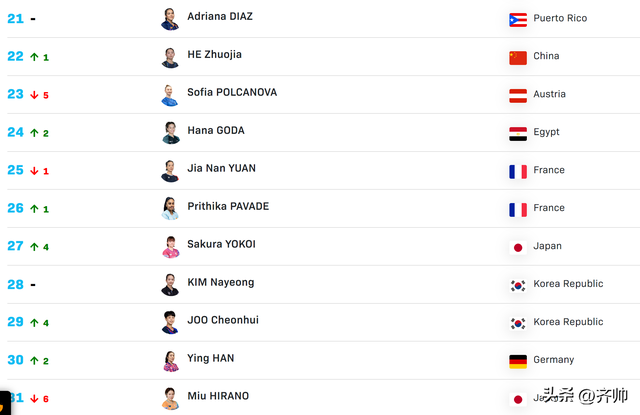Click rank number 30
Viewport: 640px width, 415px height.
(x=16, y=360)
